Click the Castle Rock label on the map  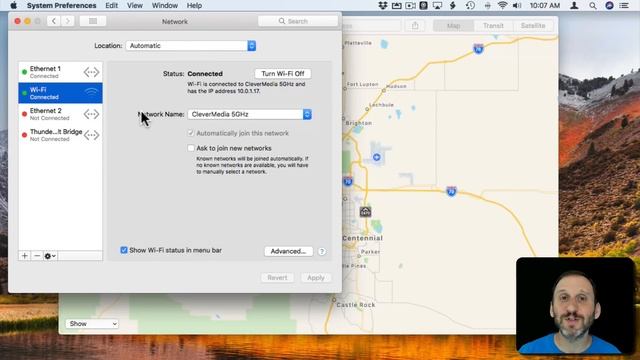[356, 305]
